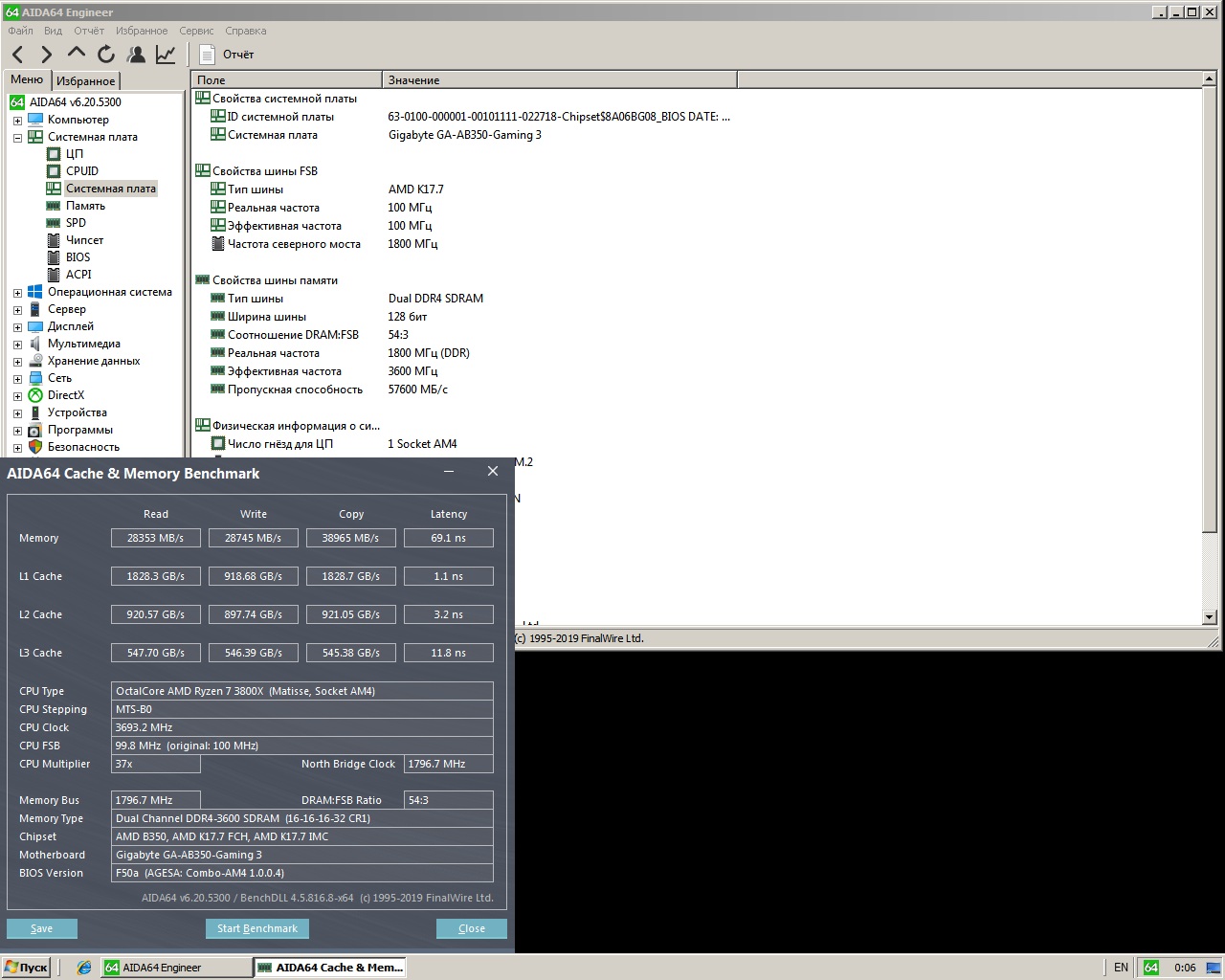The height and width of the screenshot is (980, 1225).
Task: Expand the Операционная система node
Action: pos(17,293)
